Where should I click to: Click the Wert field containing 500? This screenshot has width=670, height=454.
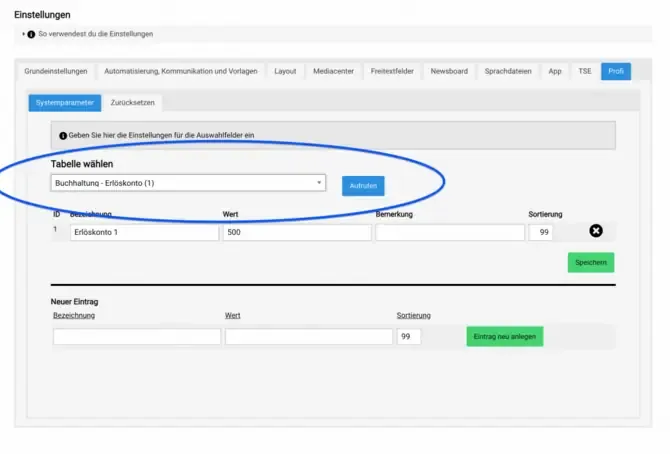tap(297, 233)
